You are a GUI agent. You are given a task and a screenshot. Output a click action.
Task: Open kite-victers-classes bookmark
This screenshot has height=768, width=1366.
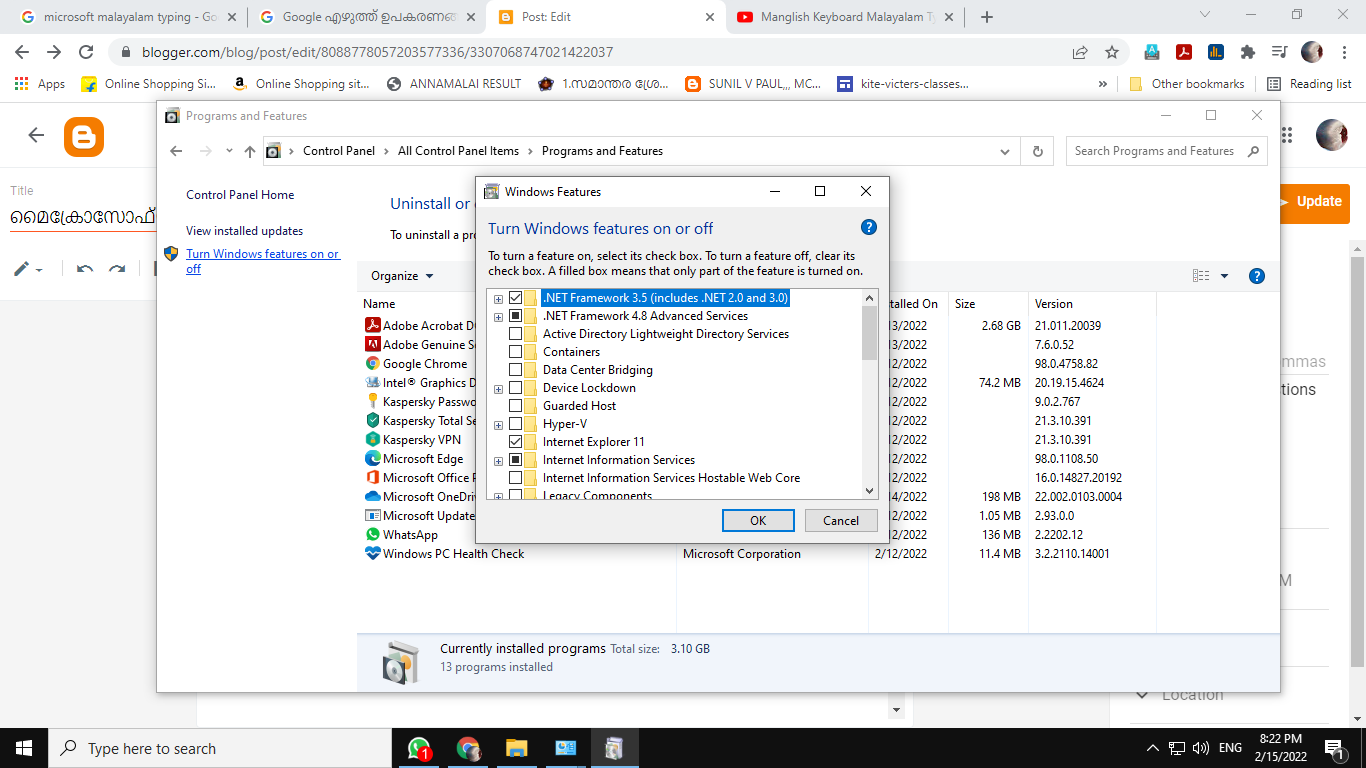(x=903, y=84)
